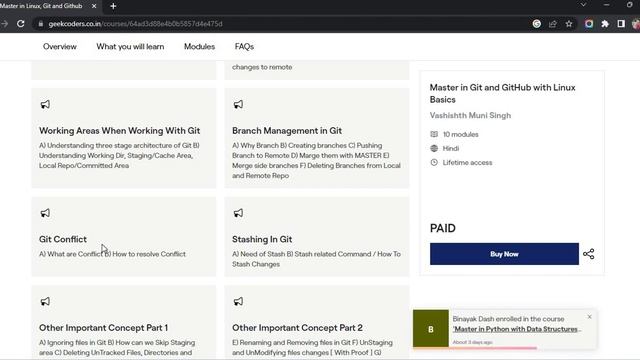Image resolution: width=640 pixels, height=360 pixels.
Task: Open the Grammarly extension icon
Action: pyautogui.click(x=537, y=24)
